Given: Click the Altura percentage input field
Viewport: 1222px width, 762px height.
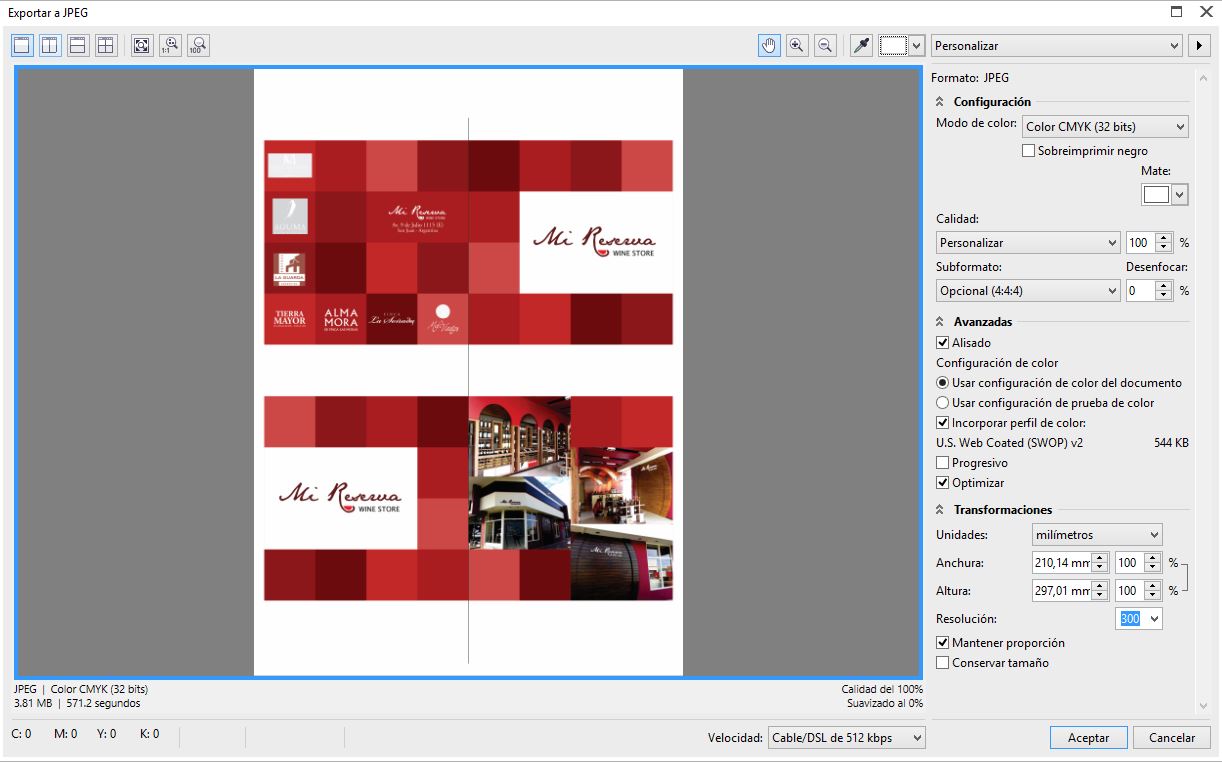Looking at the screenshot, I should [x=1130, y=591].
